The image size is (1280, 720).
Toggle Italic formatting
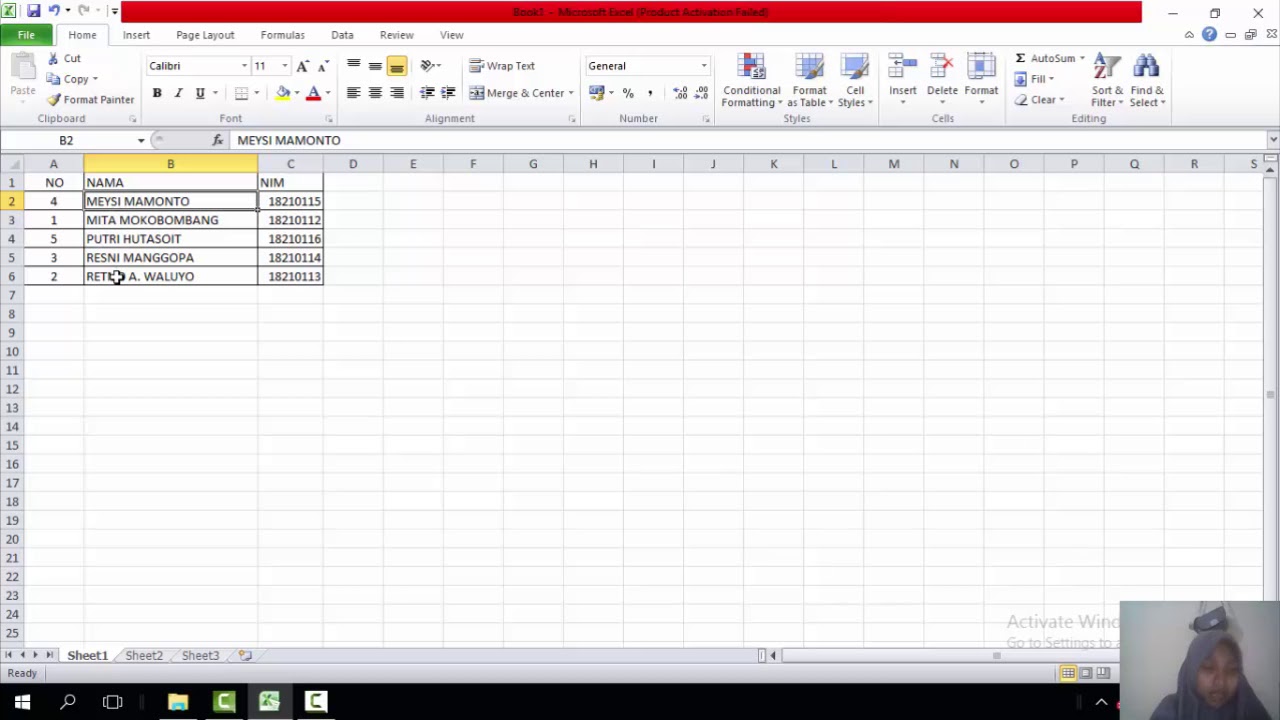click(178, 93)
